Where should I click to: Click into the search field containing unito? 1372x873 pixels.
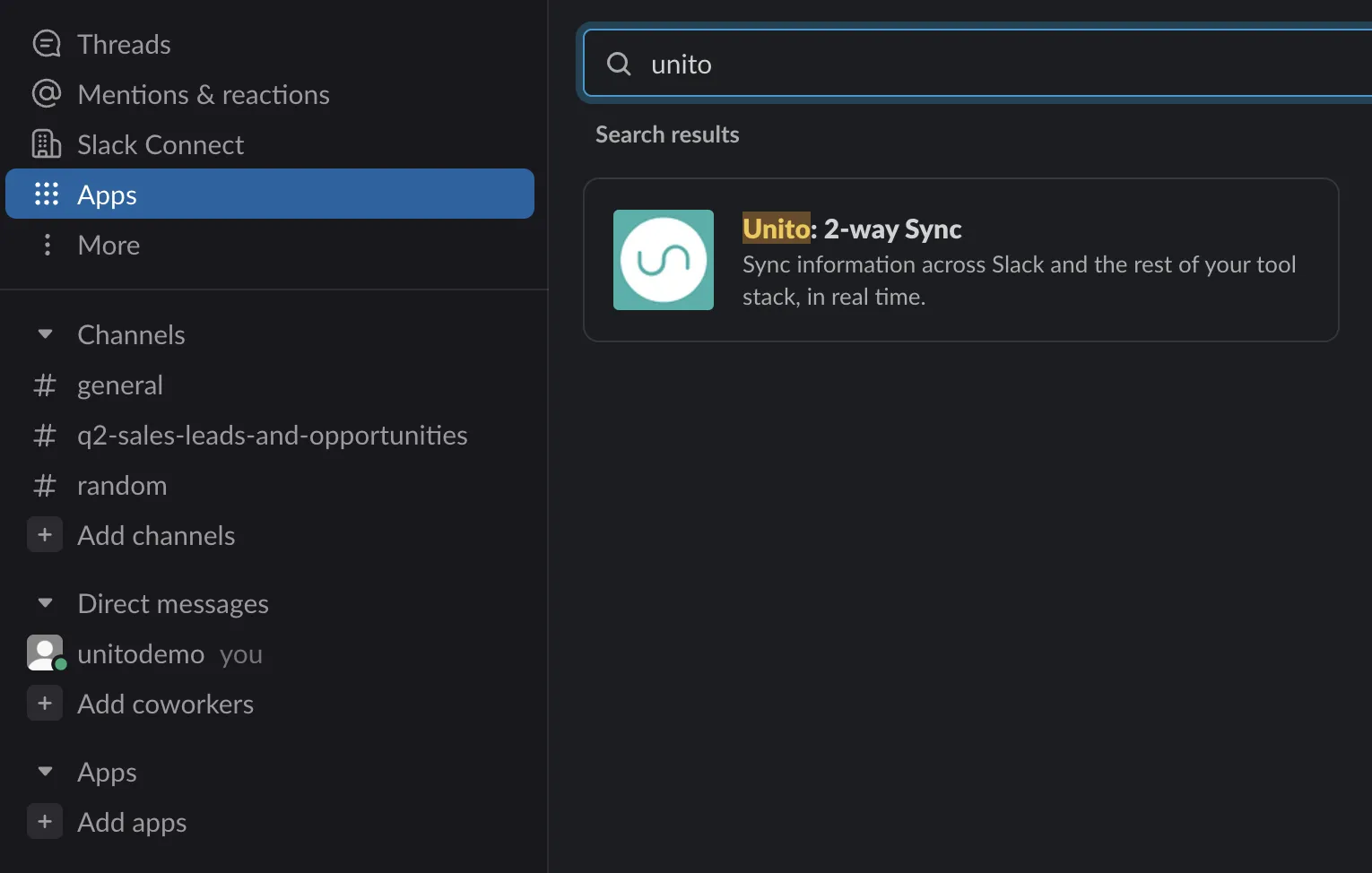tap(986, 65)
